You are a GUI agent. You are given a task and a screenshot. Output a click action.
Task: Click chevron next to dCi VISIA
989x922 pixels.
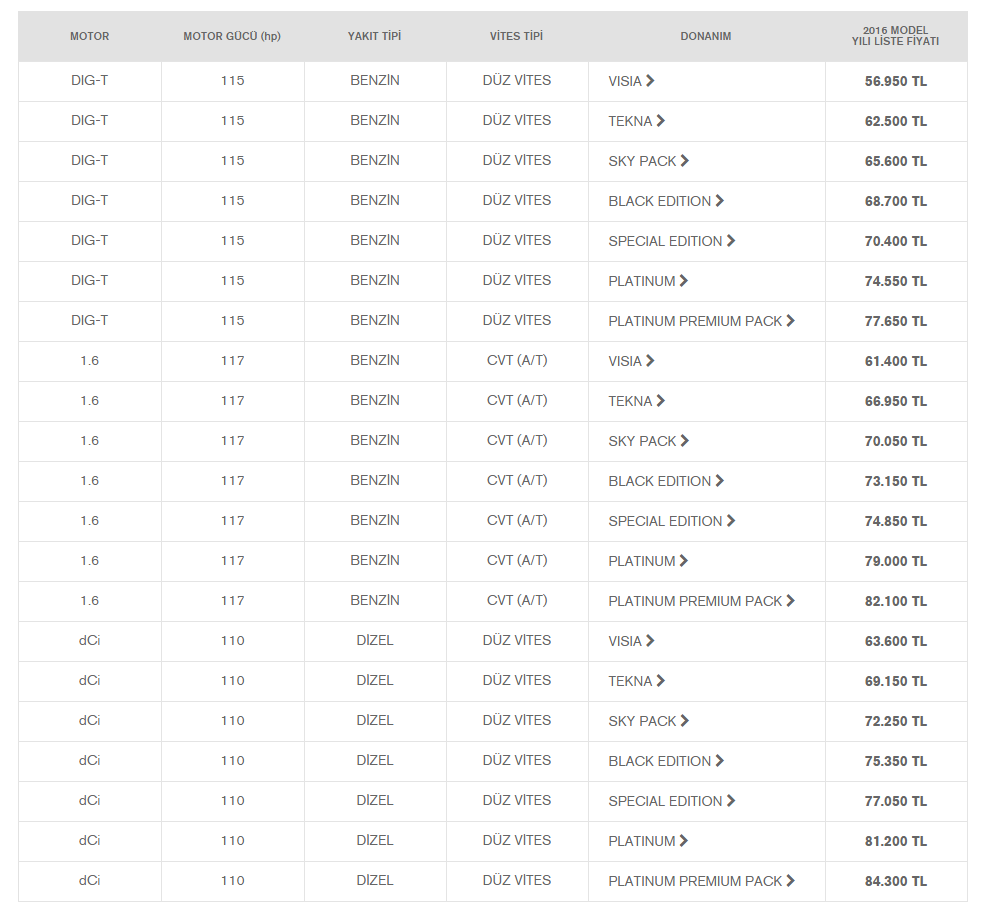[650, 641]
